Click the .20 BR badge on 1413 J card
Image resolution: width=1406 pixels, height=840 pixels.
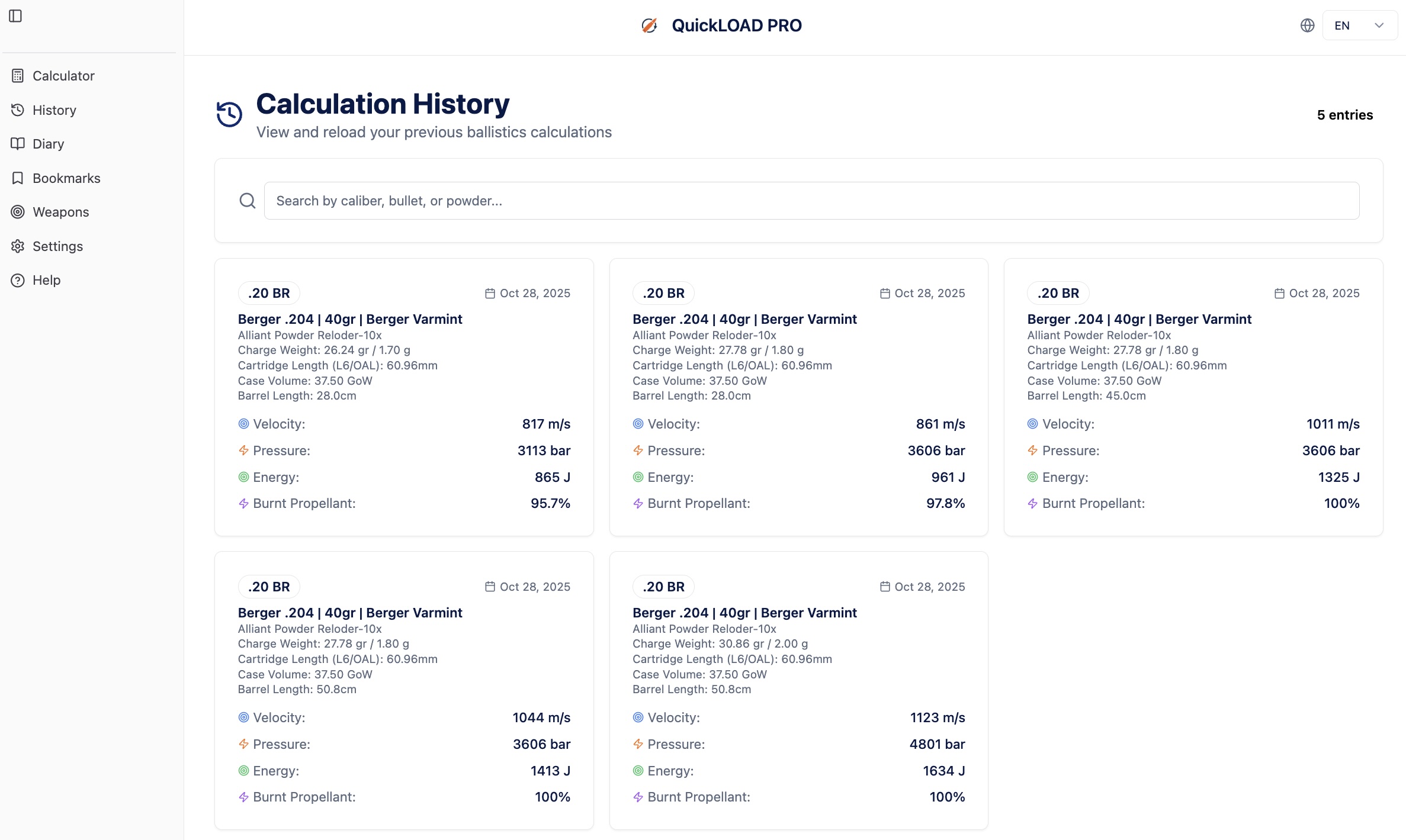[x=269, y=587]
